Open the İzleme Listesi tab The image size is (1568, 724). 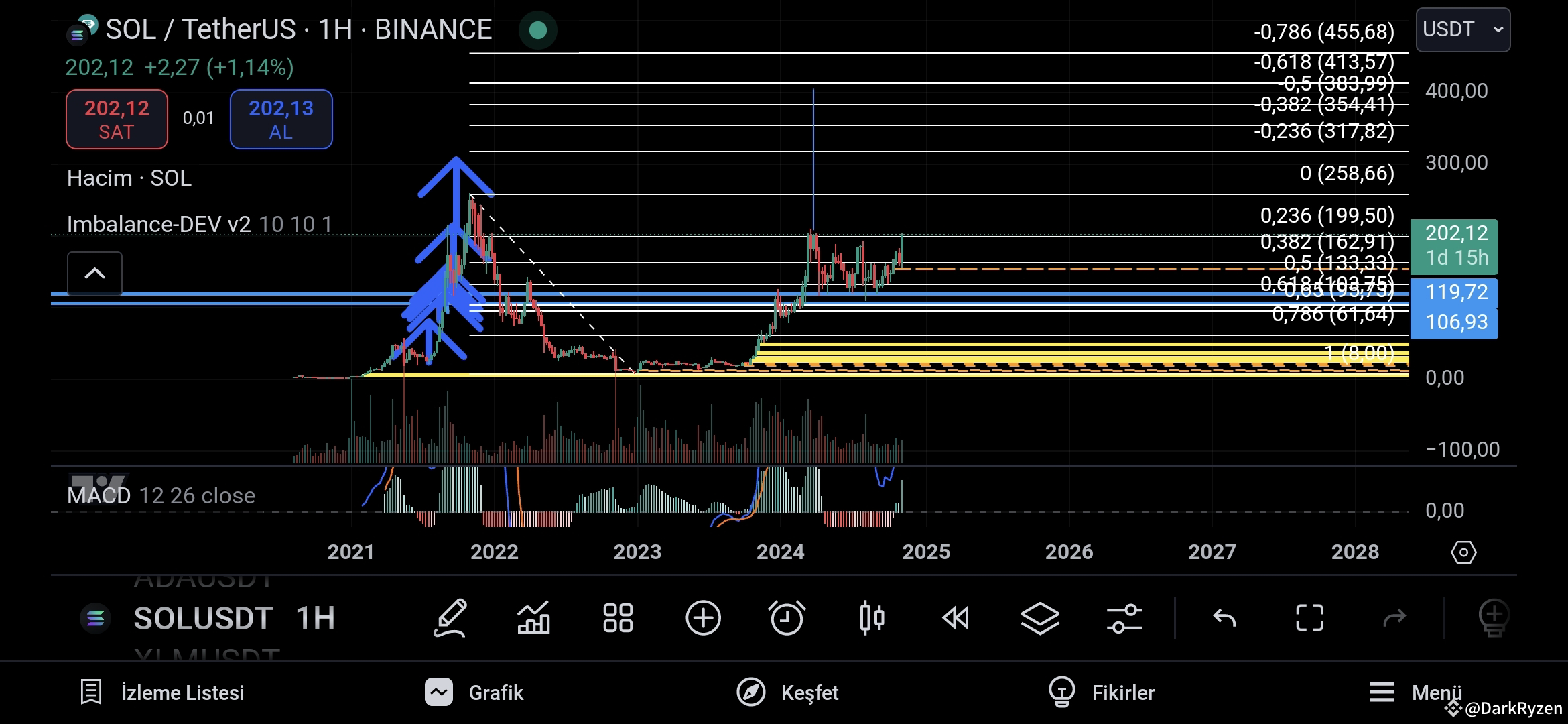click(162, 692)
